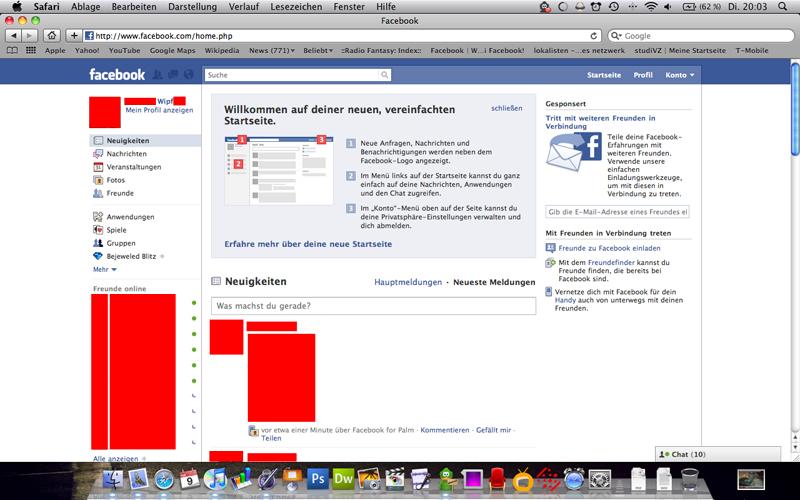This screenshot has height=500, width=800.
Task: Click Startseite in Facebook header
Action: pos(604,75)
